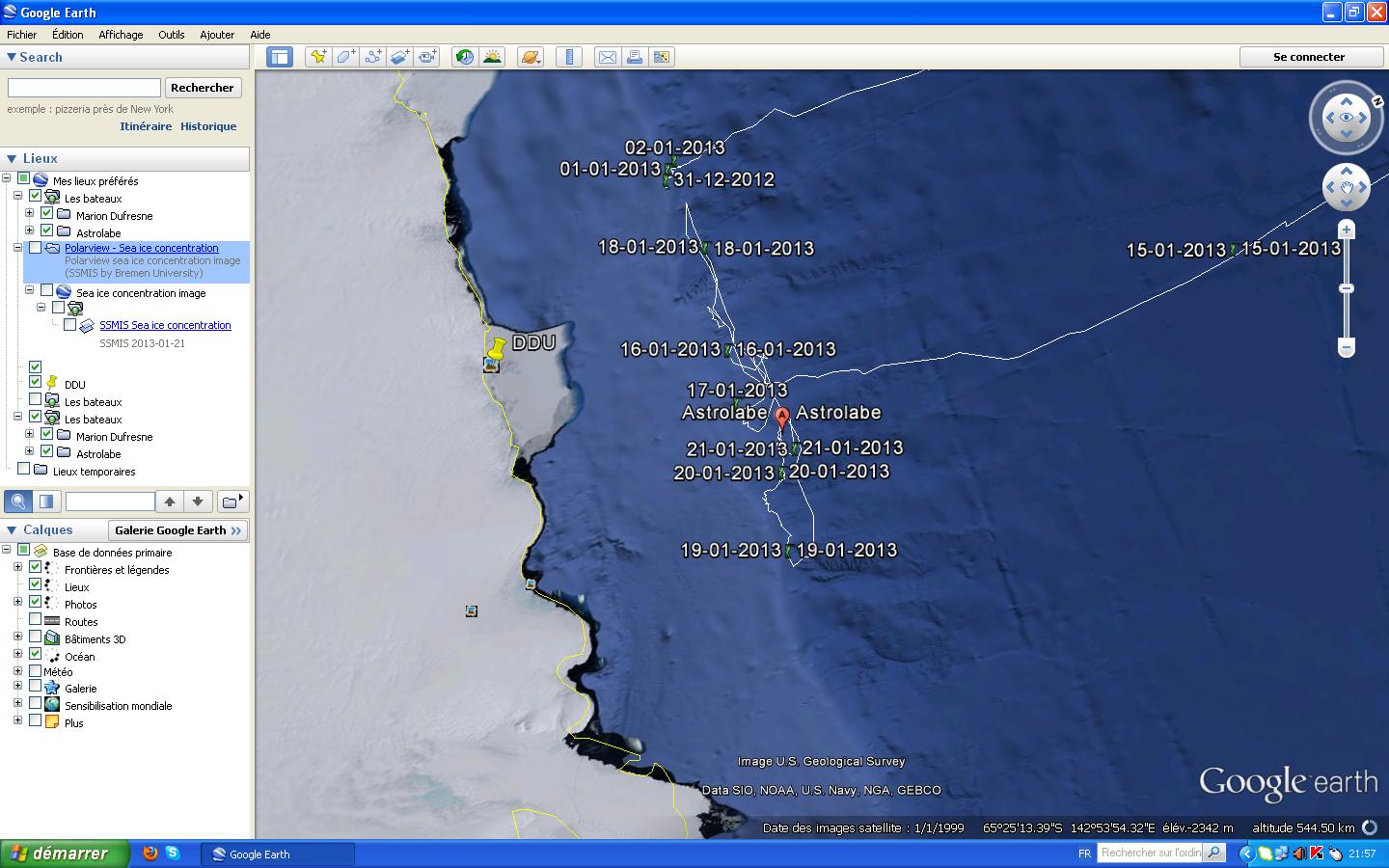Open the Historique link
The height and width of the screenshot is (868, 1389).
pos(208,126)
